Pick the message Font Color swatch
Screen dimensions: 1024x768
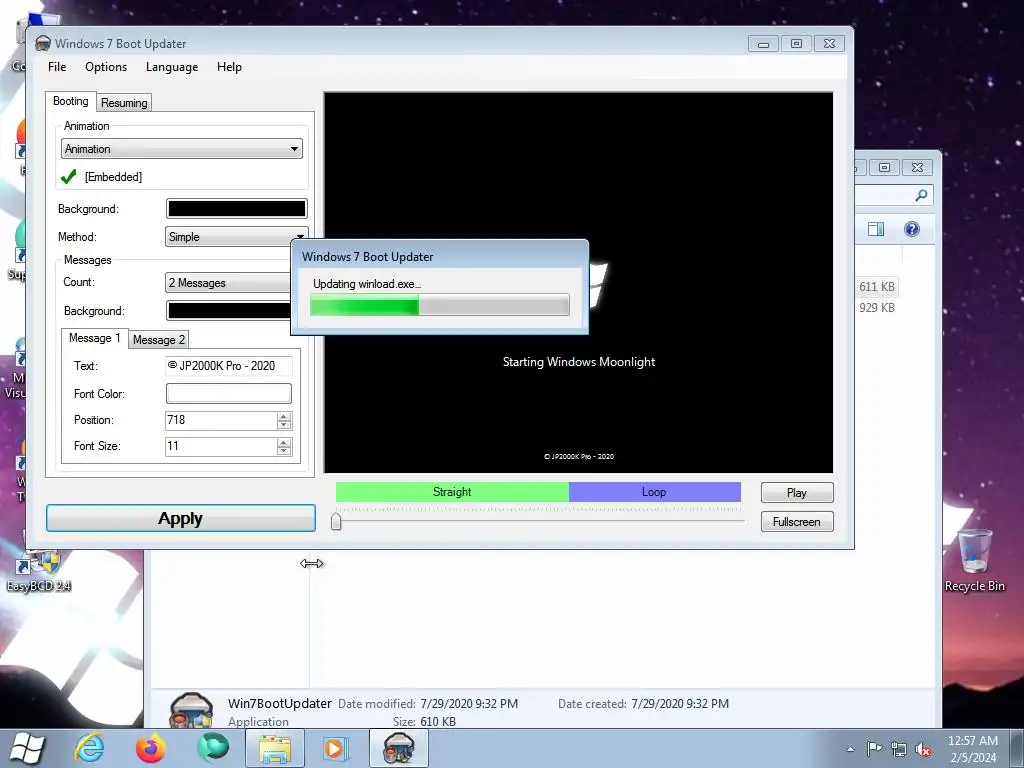229,393
